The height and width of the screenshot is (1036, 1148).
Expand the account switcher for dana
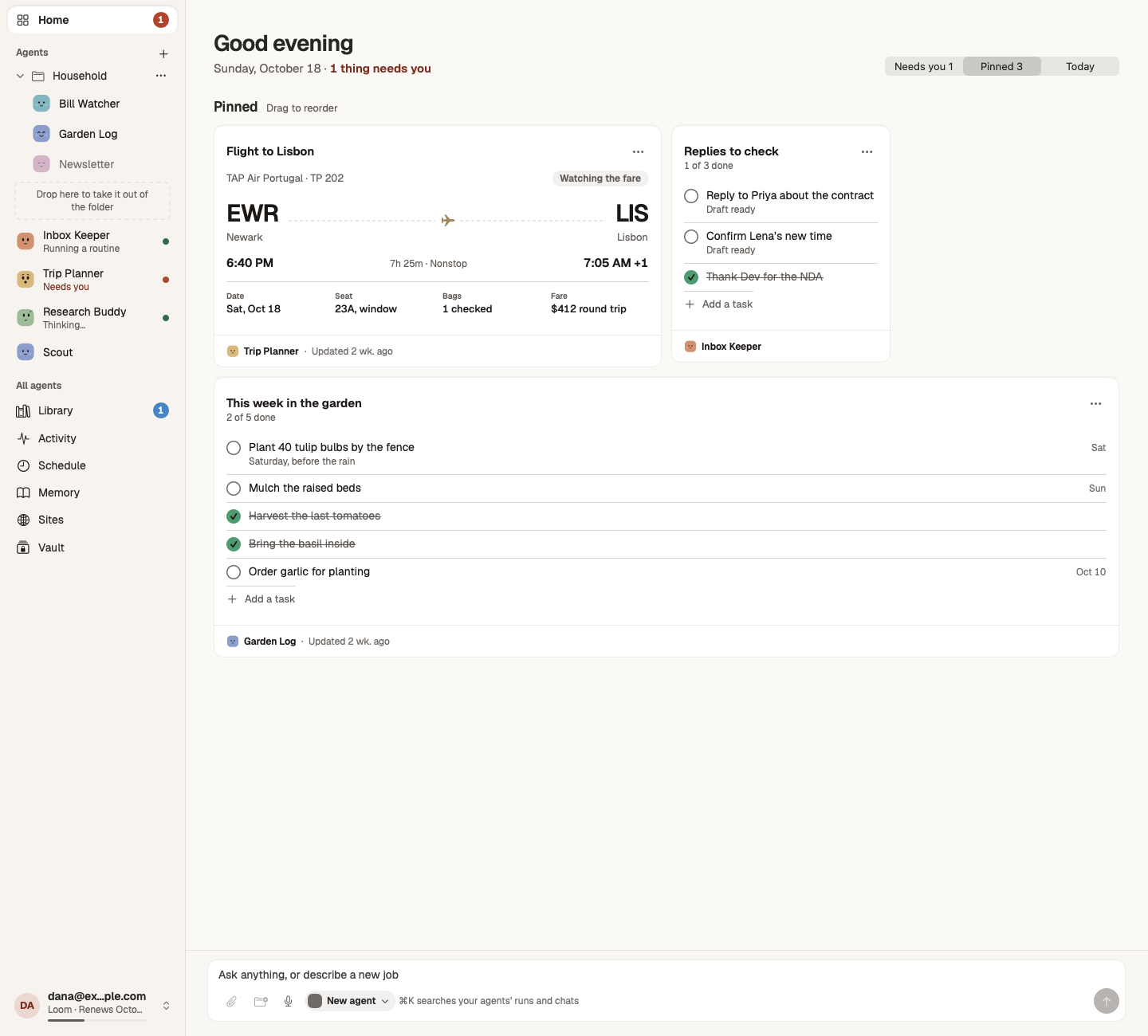pyautogui.click(x=166, y=1006)
